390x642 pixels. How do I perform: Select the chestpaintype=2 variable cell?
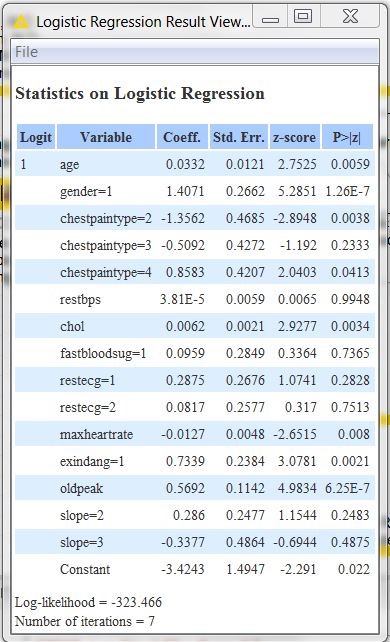(x=106, y=219)
